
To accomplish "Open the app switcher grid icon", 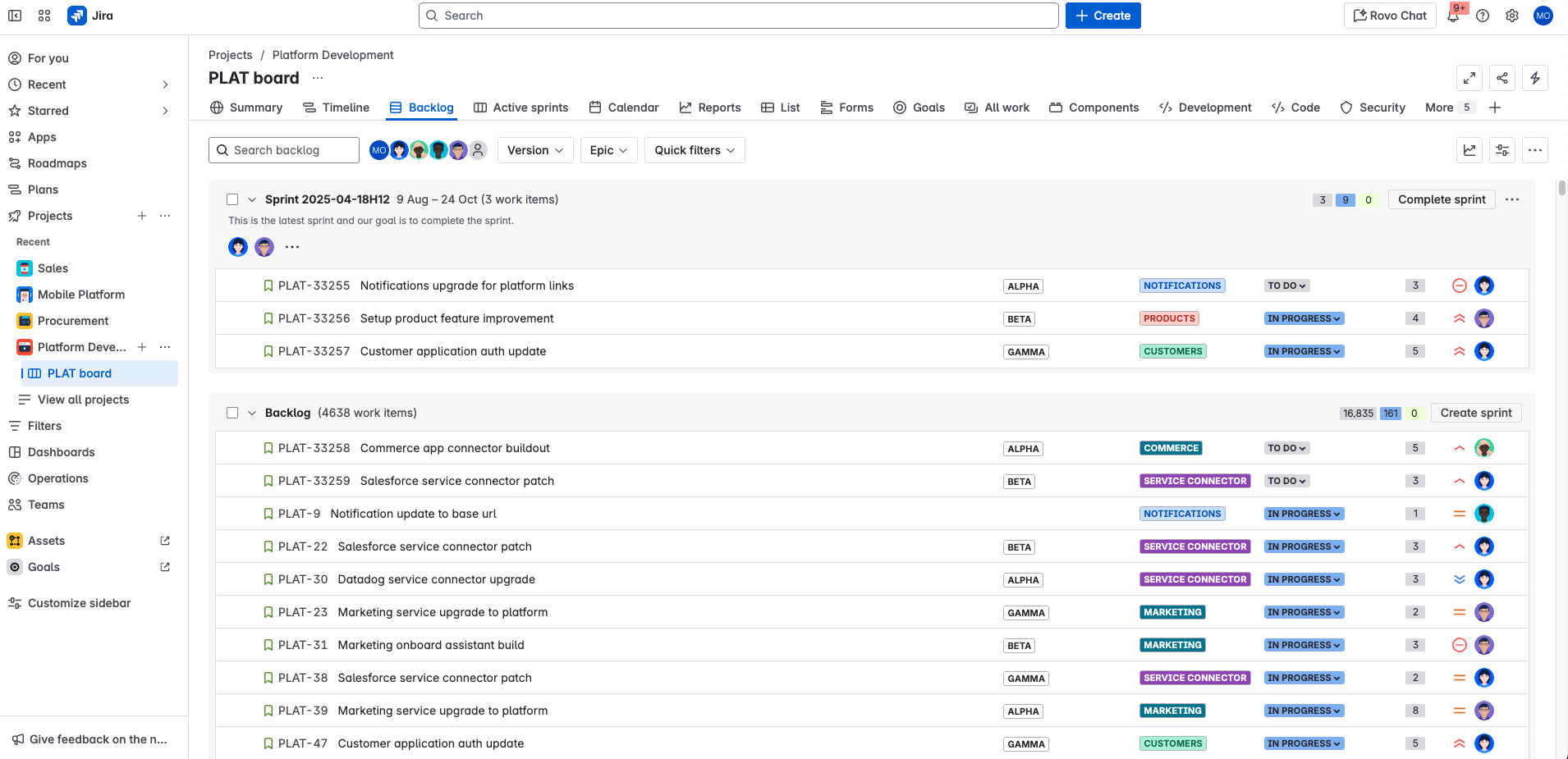I will tap(44, 15).
